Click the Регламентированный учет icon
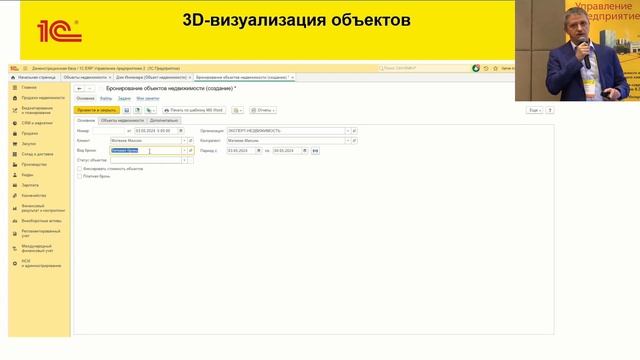Image resolution: width=640 pixels, height=360 pixels. [x=15, y=233]
